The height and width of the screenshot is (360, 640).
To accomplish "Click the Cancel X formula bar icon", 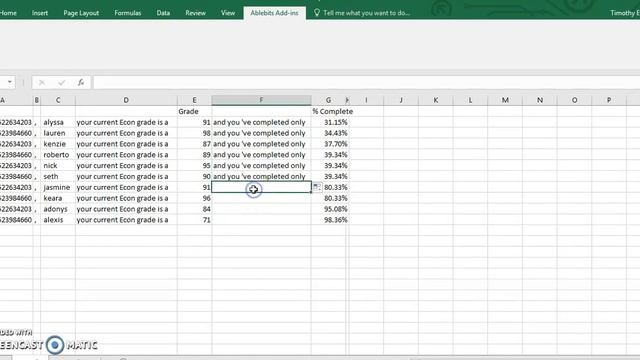I will pos(42,83).
